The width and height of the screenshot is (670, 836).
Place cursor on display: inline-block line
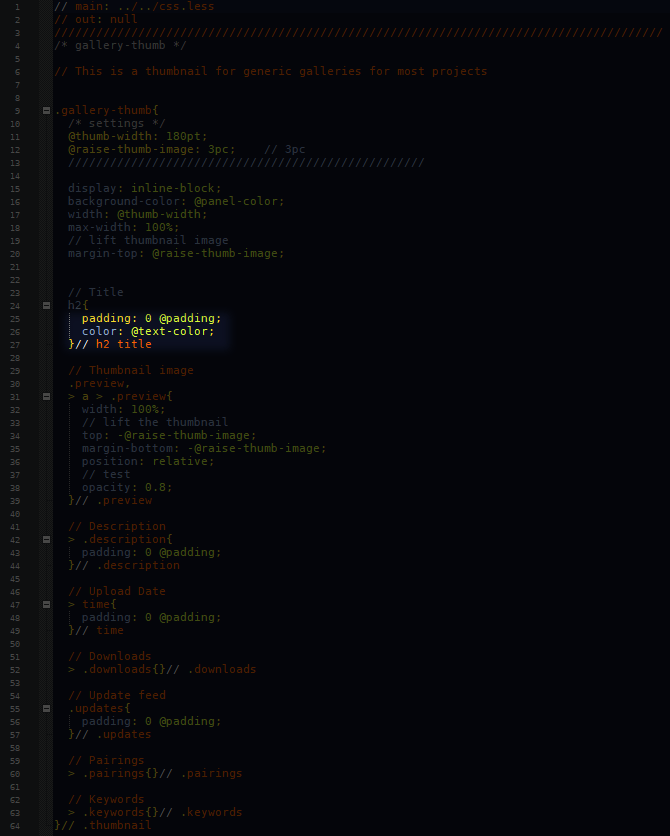144,188
